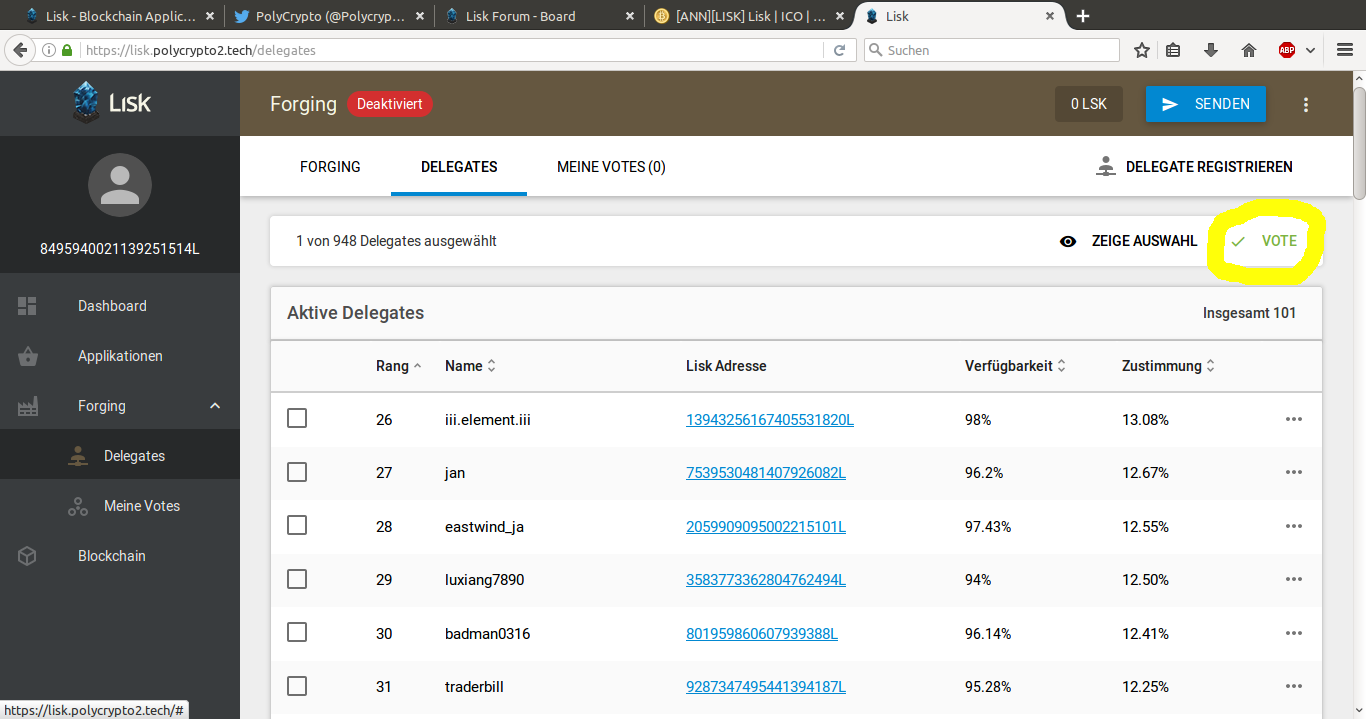Open Dashboard from the sidebar
This screenshot has height=719, width=1366.
pos(112,306)
